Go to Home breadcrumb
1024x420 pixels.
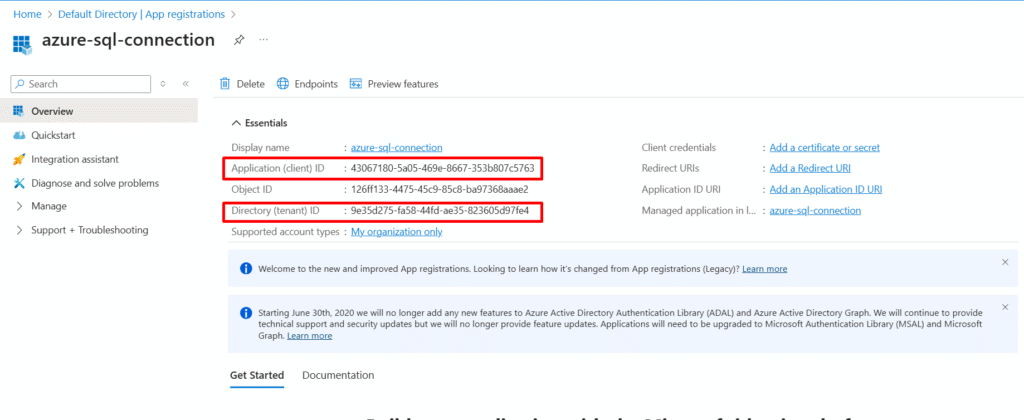click(x=27, y=14)
